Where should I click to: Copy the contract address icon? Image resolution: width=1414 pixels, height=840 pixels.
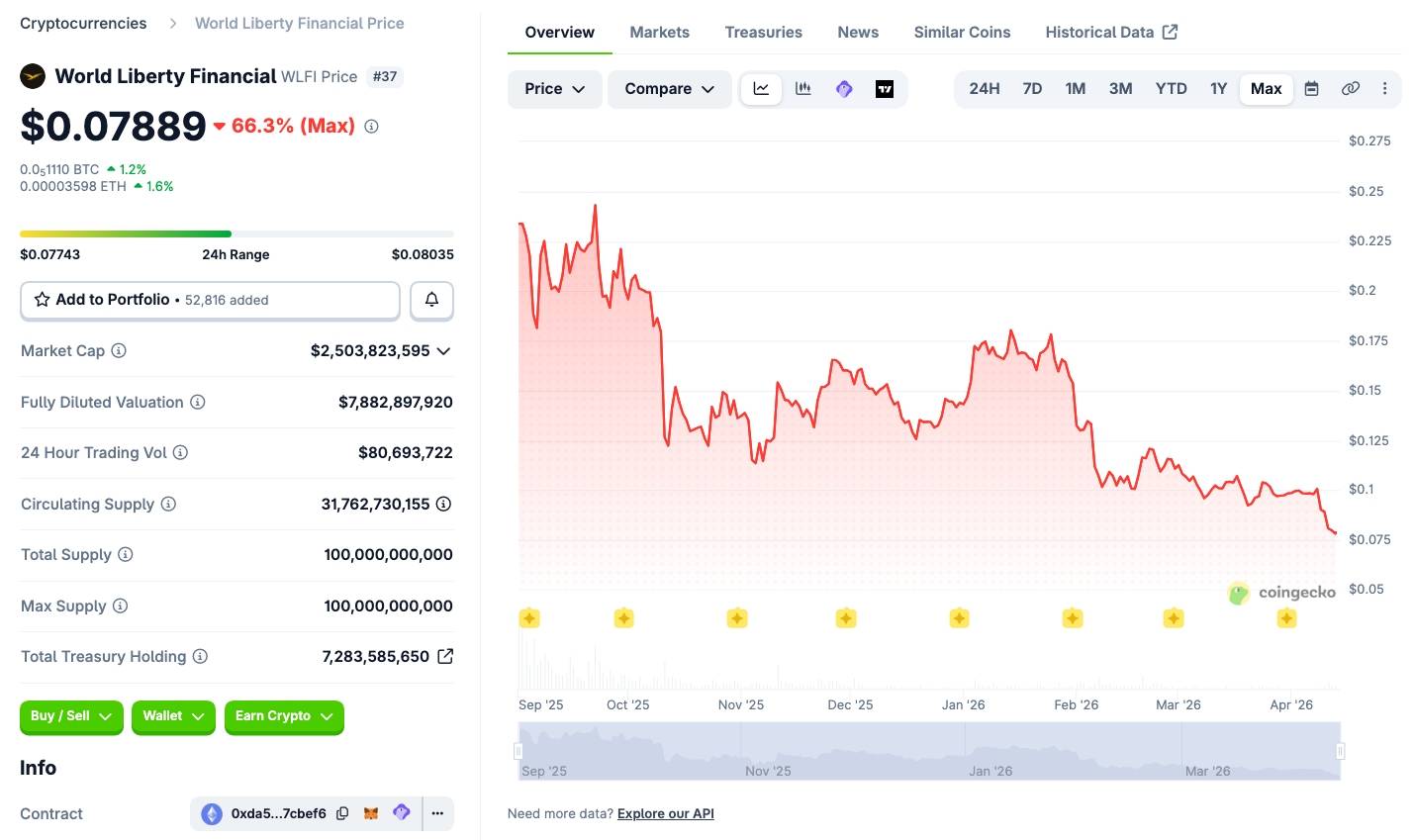(342, 813)
